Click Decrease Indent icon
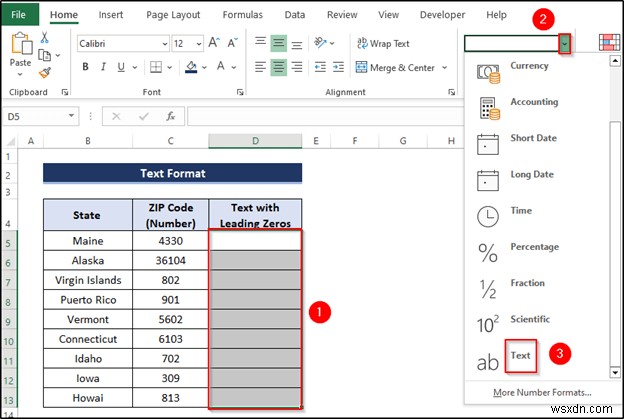 [320, 67]
